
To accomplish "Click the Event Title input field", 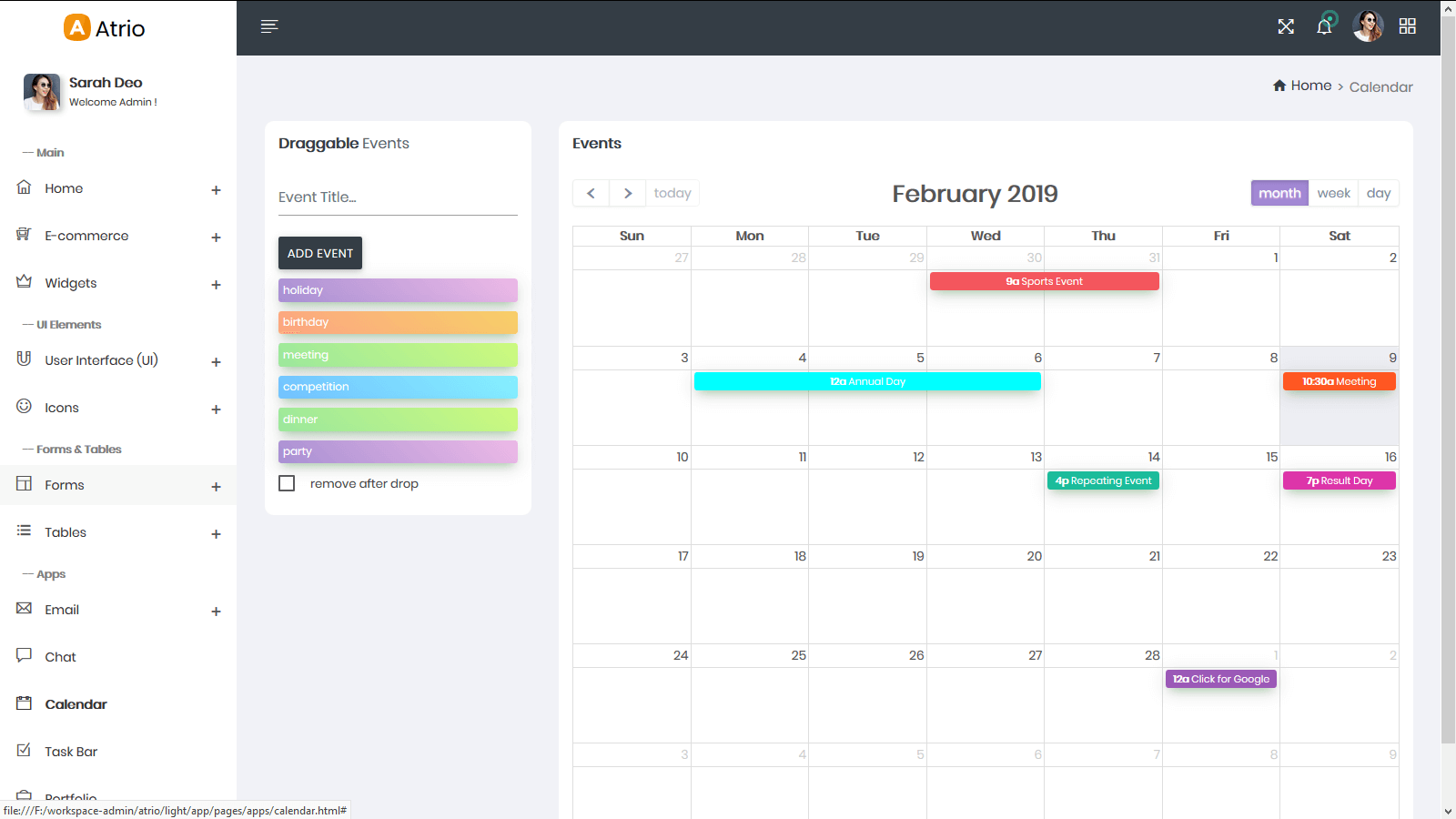I will pos(398,197).
